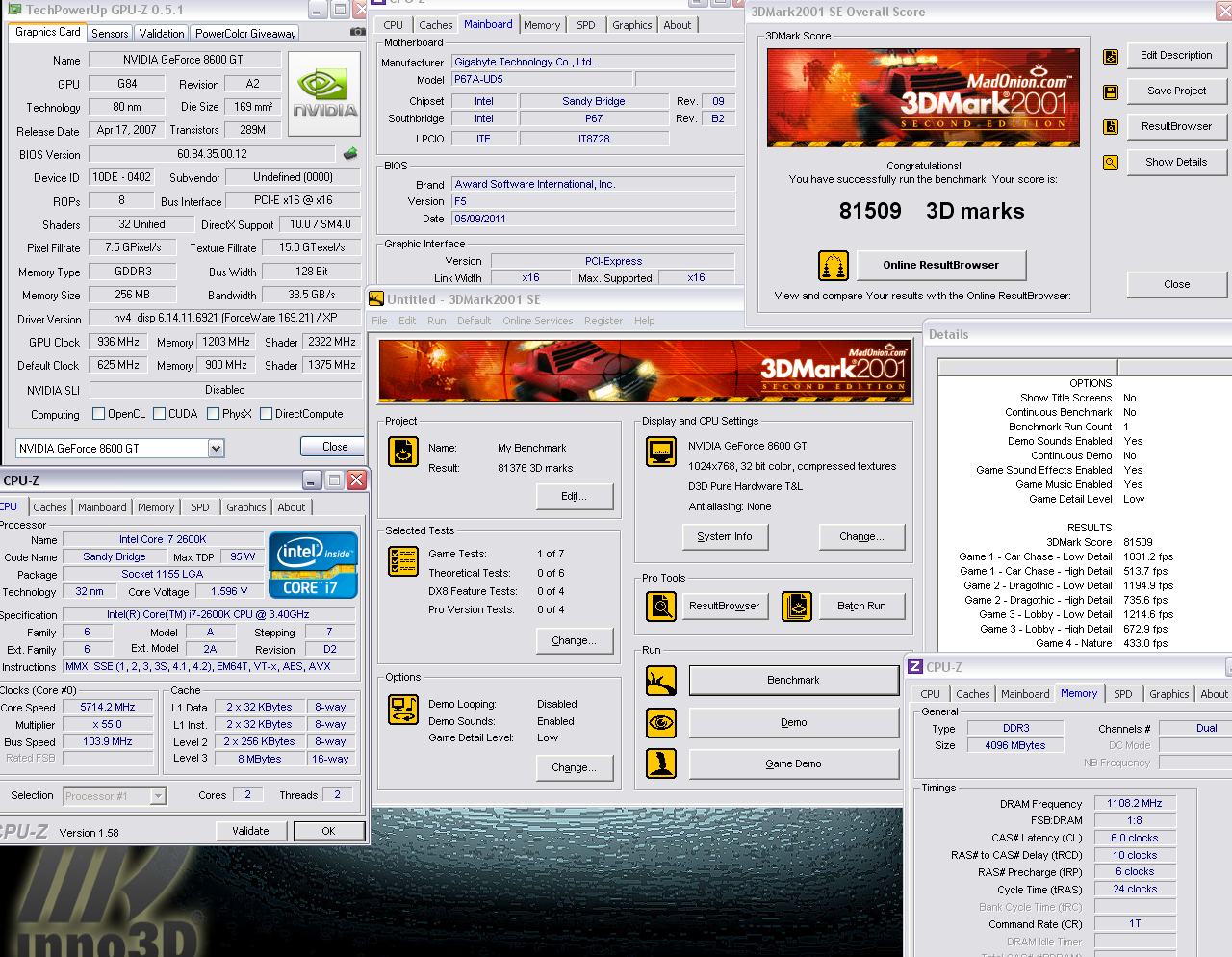Click the Pro Tools ResultBrowser magnifier icon
This screenshot has height=957, width=1232.
tap(661, 606)
